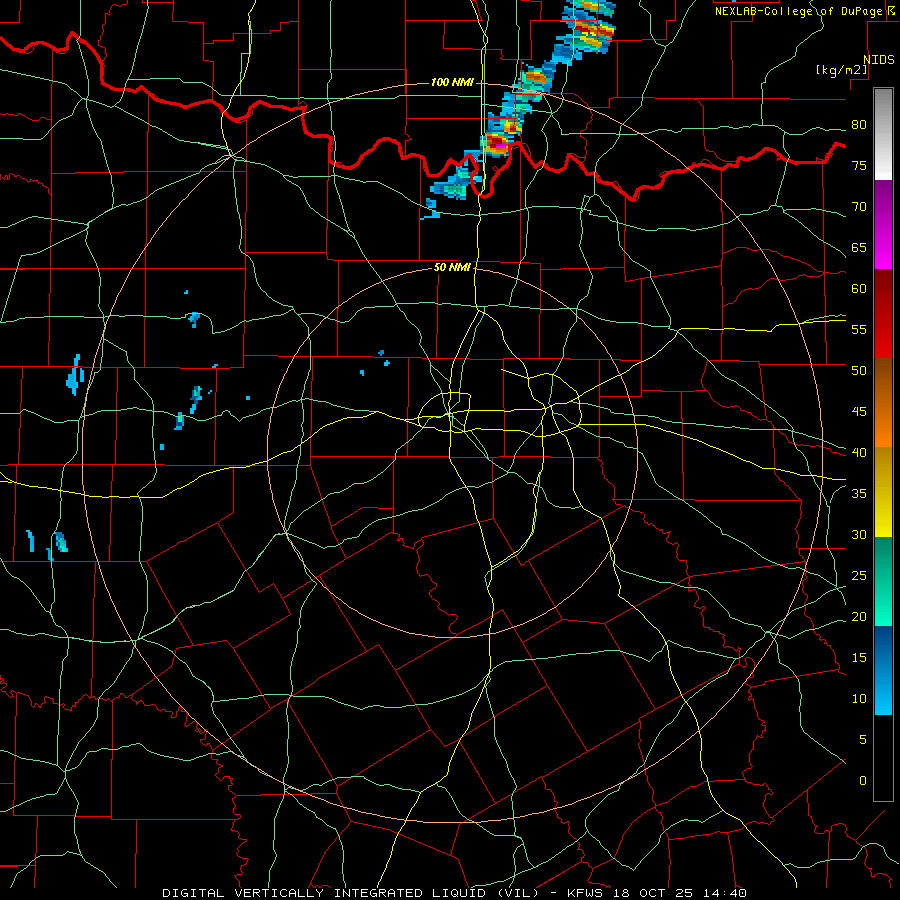The height and width of the screenshot is (900, 900).
Task: Click the magenta-purple segment of color bar
Action: pyautogui.click(x=883, y=224)
